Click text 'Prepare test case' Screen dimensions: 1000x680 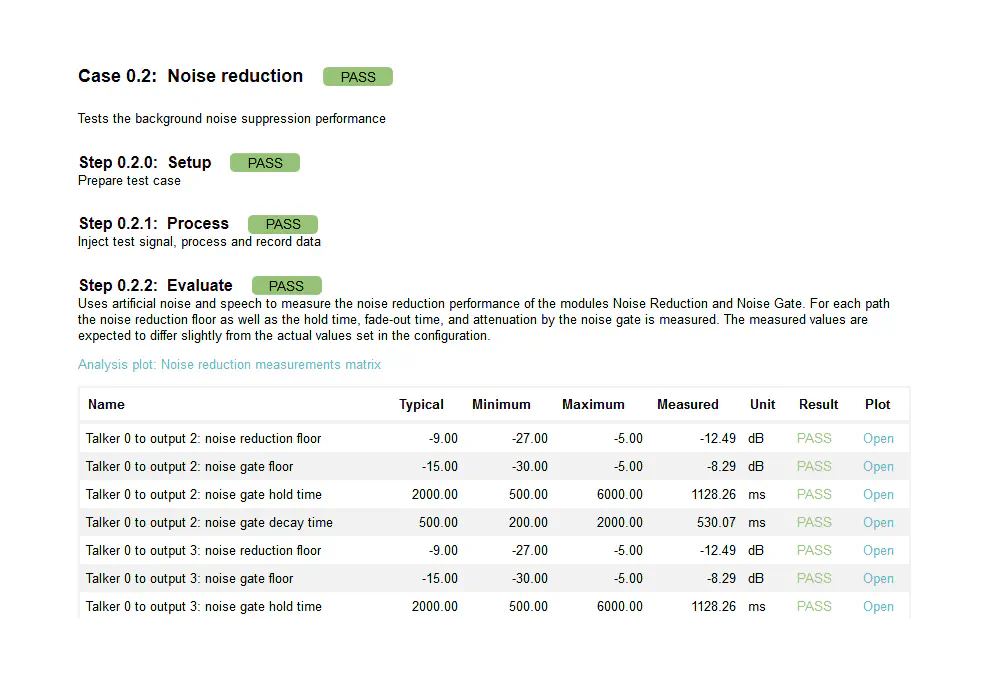129,181
